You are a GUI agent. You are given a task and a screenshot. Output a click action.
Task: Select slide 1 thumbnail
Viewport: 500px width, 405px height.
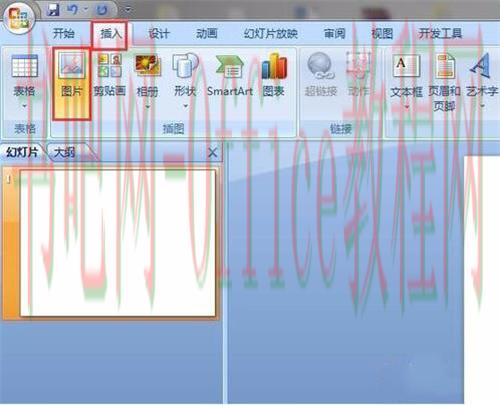tap(117, 243)
